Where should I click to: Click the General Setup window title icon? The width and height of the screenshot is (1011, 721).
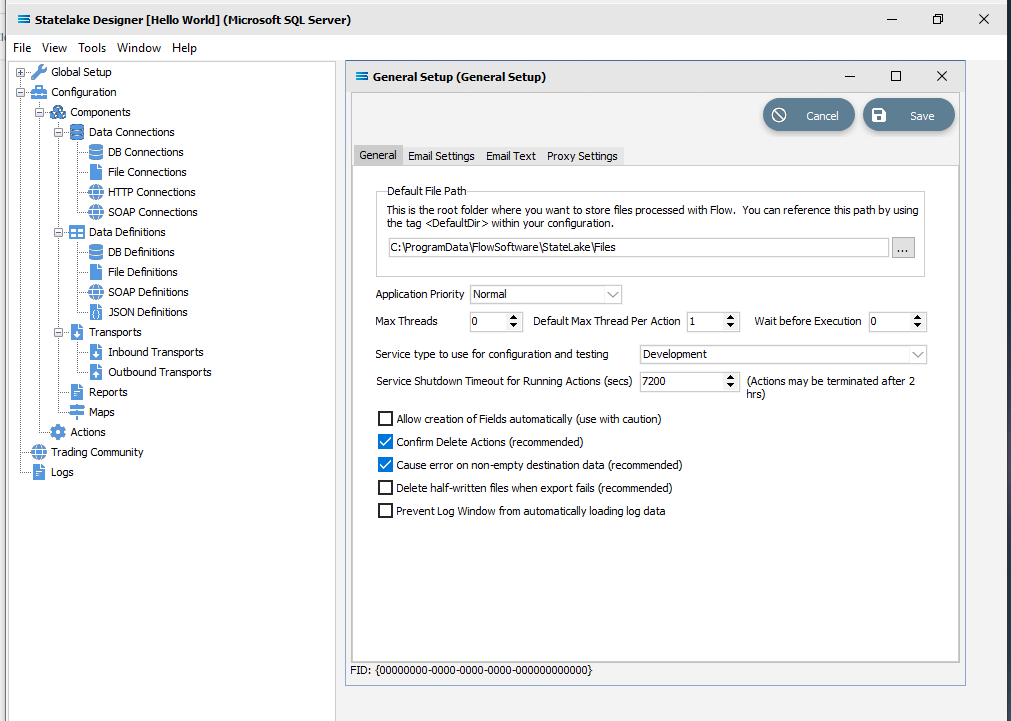click(x=362, y=77)
